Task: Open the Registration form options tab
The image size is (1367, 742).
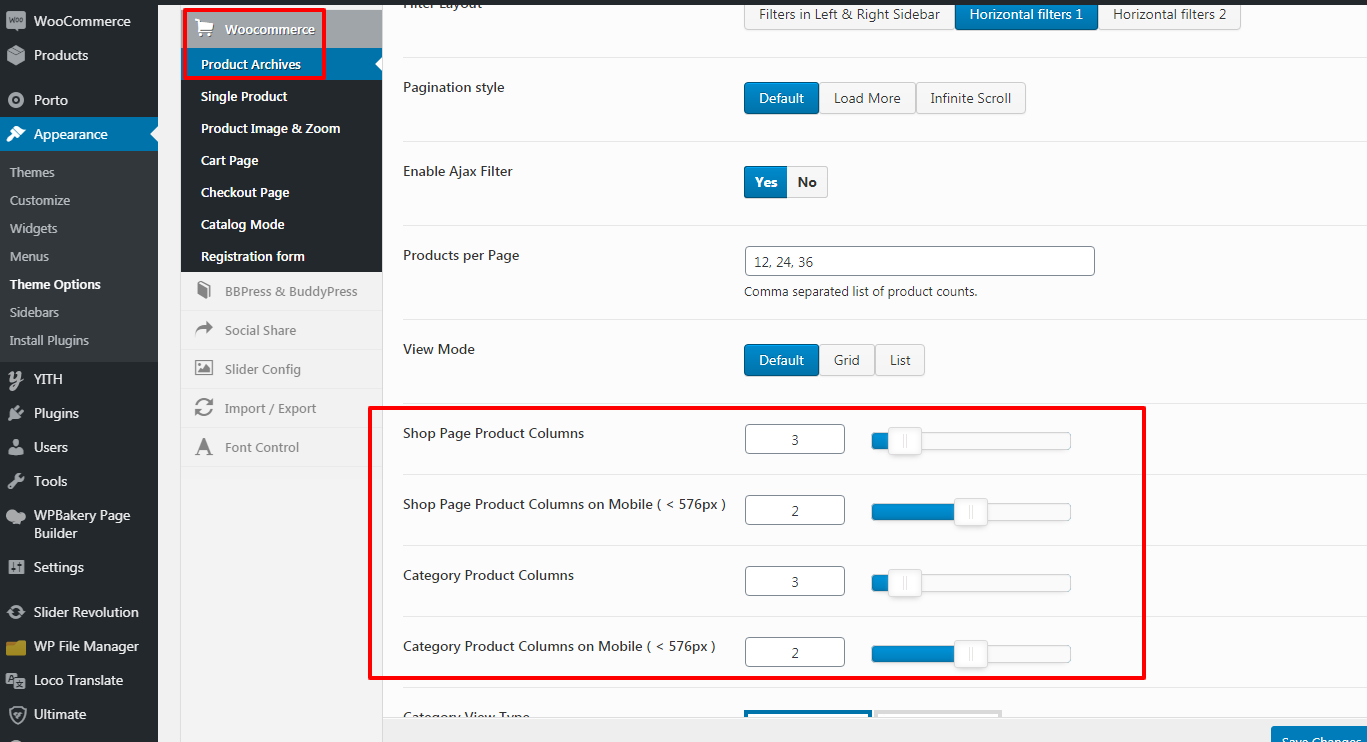Action: [x=281, y=256]
